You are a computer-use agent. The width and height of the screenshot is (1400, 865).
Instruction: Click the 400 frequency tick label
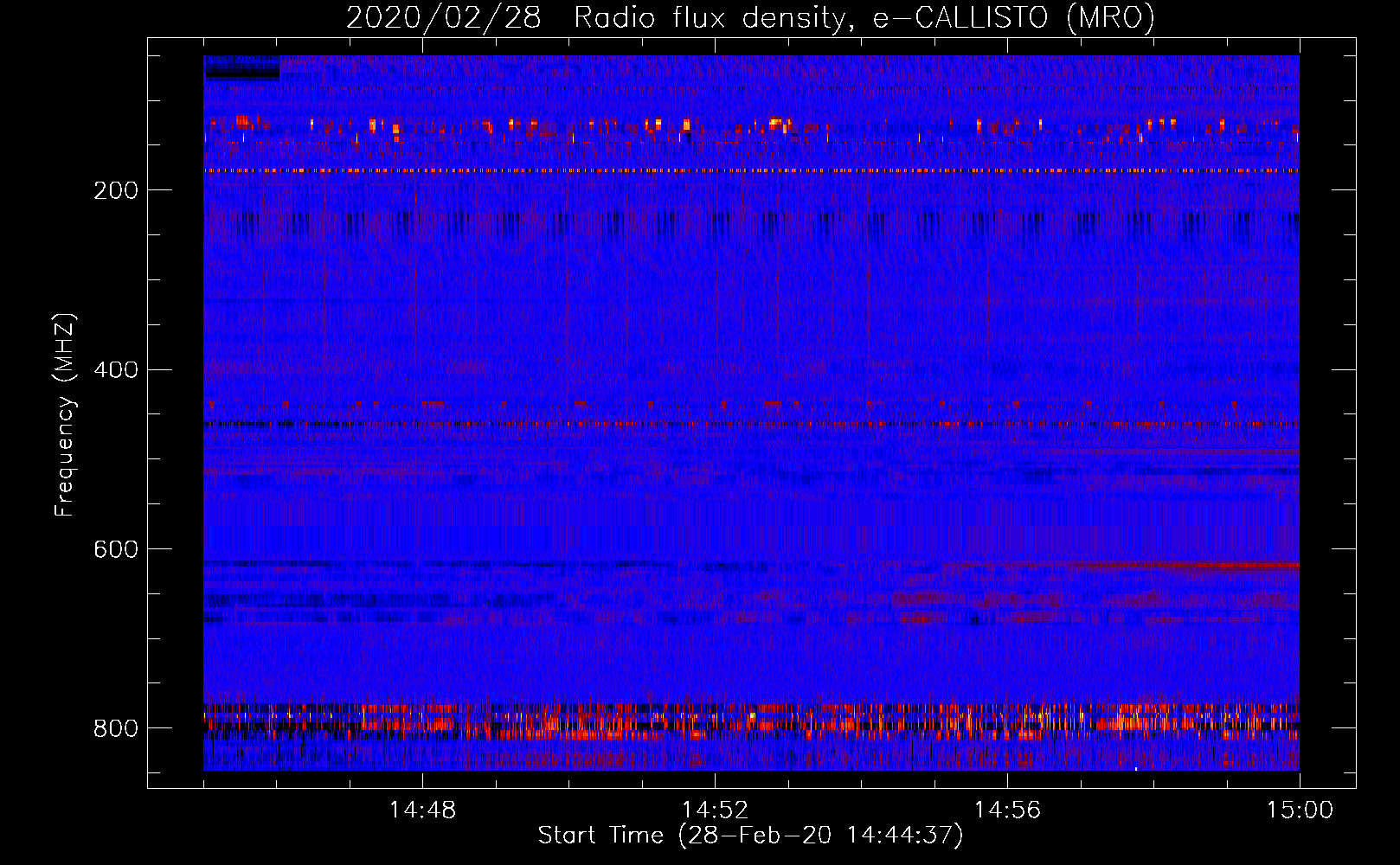point(116,370)
